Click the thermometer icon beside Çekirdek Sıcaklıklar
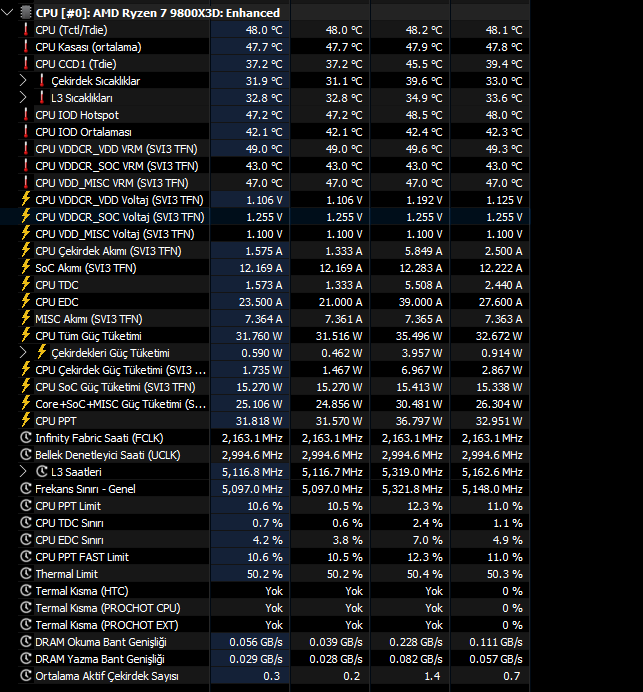Image resolution: width=643 pixels, height=692 pixels. point(41,81)
